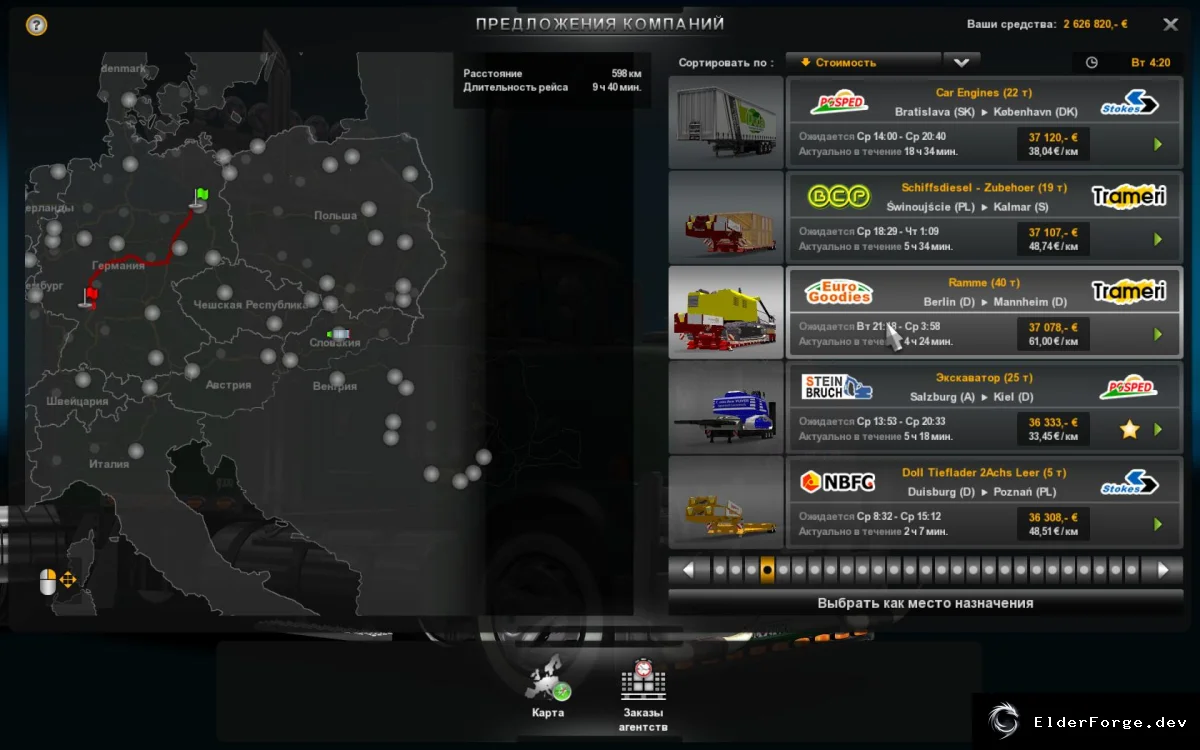The image size is (1200, 750).
Task: Click the red start flag on map
Action: point(90,297)
